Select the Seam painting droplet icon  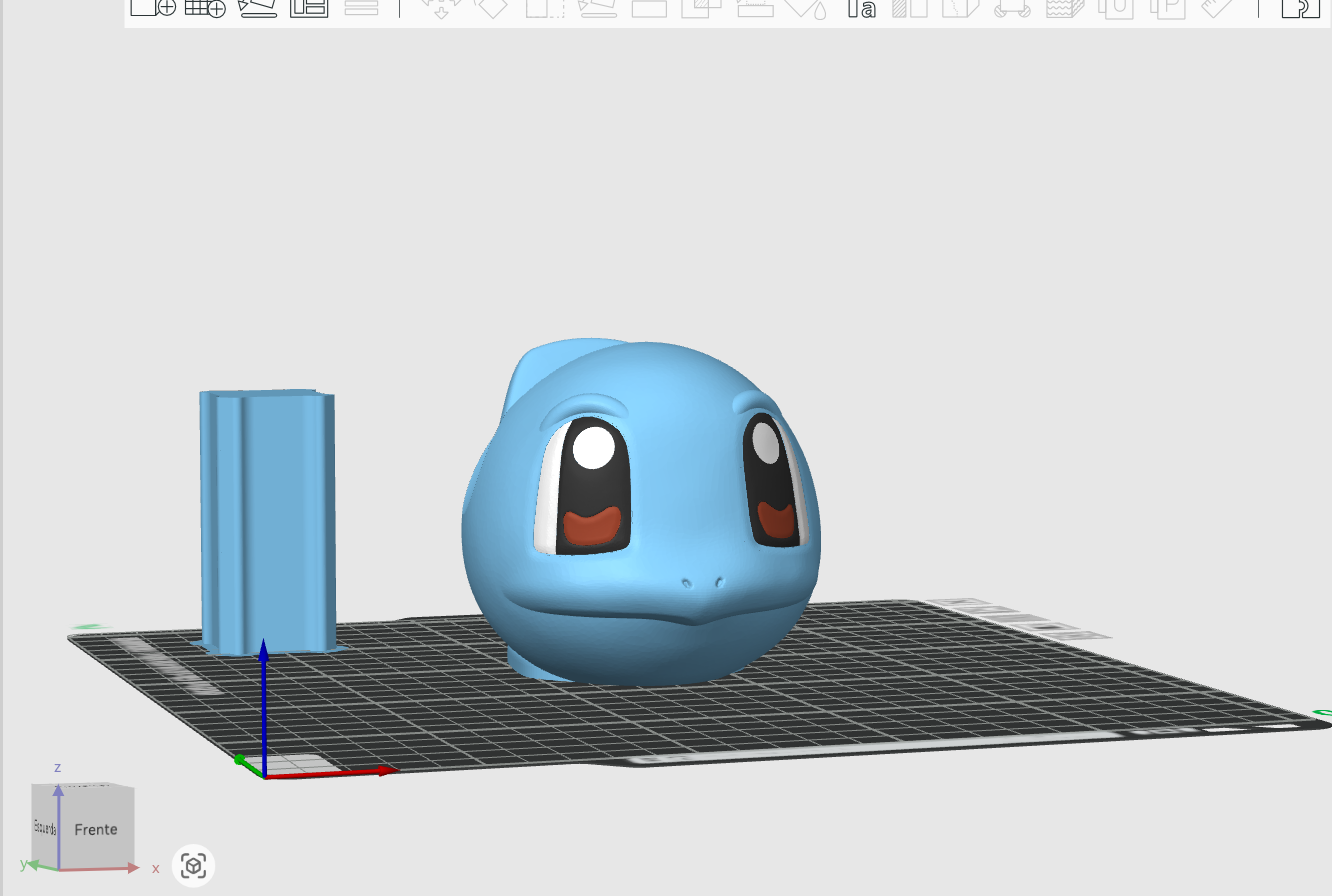point(808,7)
